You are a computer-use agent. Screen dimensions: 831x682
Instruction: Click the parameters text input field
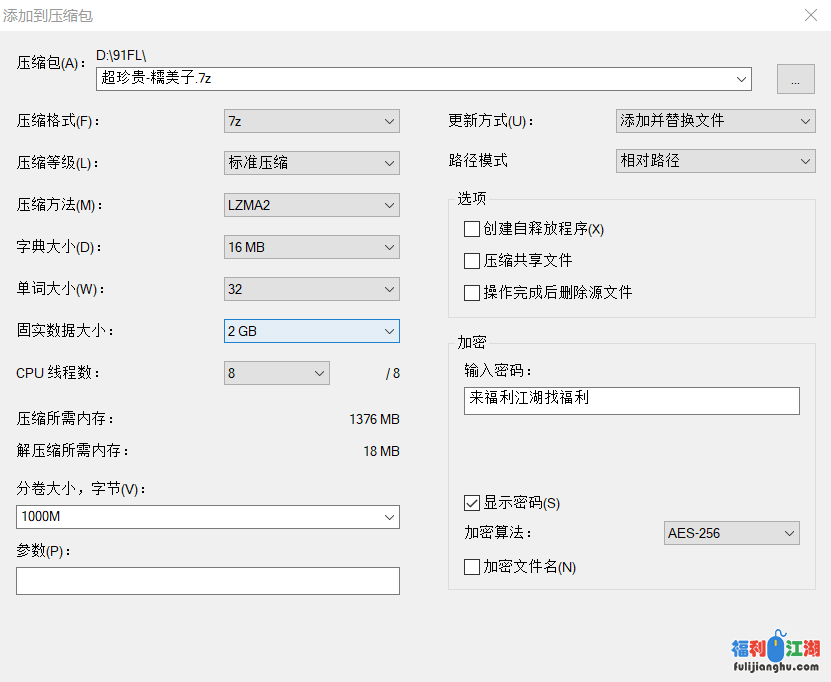(x=207, y=581)
